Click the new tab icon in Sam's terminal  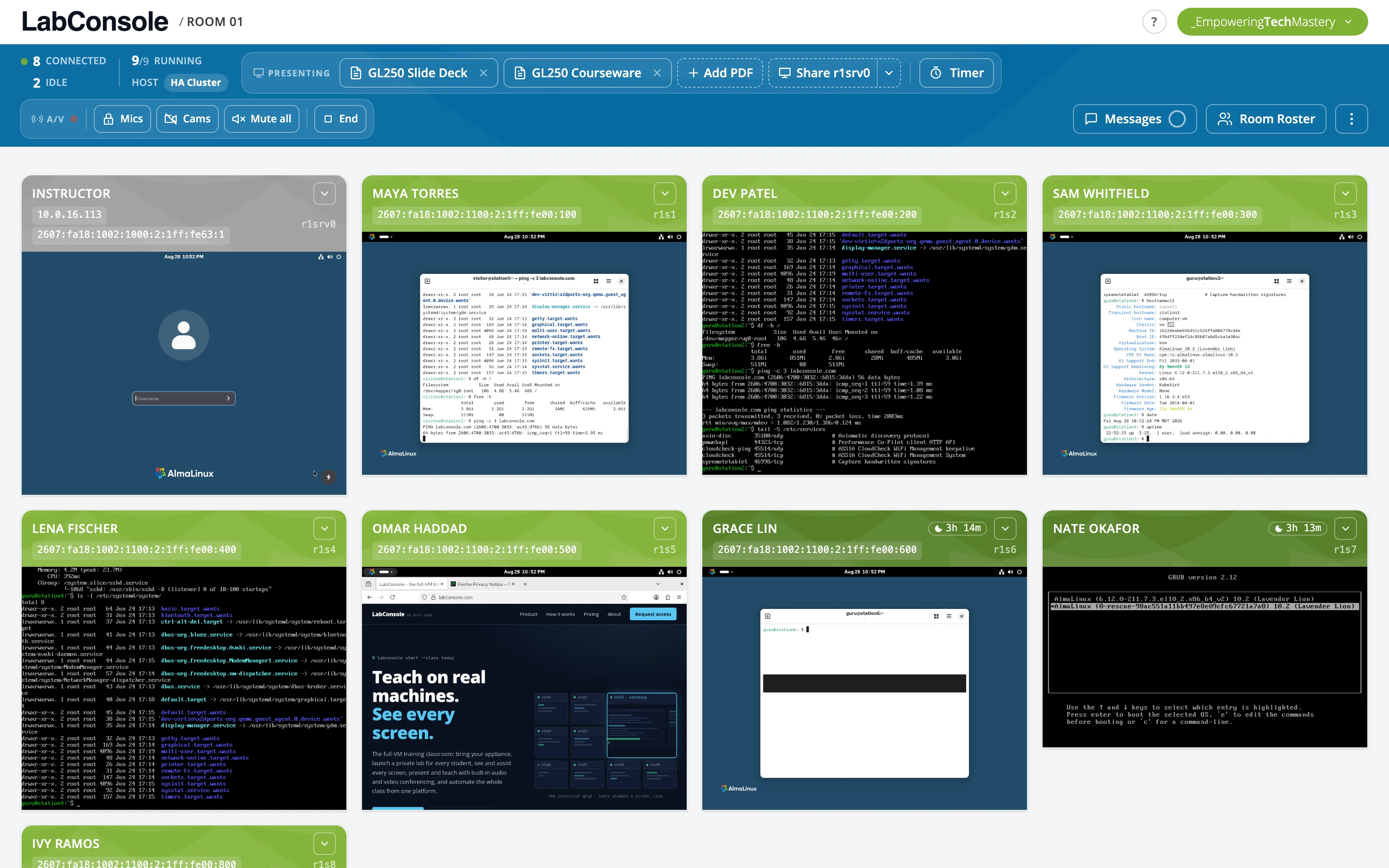pos(1108,281)
